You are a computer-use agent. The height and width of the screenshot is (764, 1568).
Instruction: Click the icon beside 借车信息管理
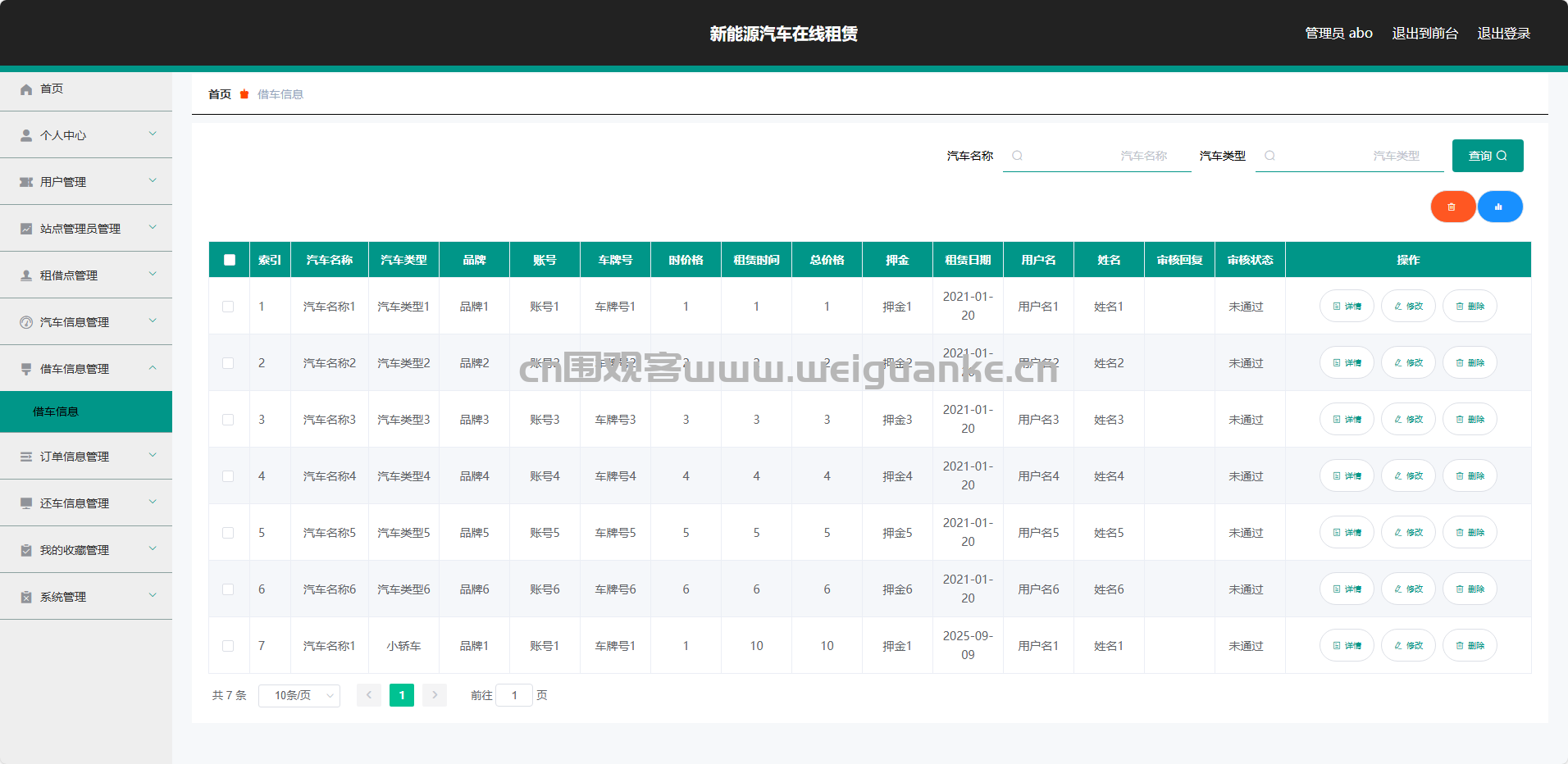click(x=26, y=369)
